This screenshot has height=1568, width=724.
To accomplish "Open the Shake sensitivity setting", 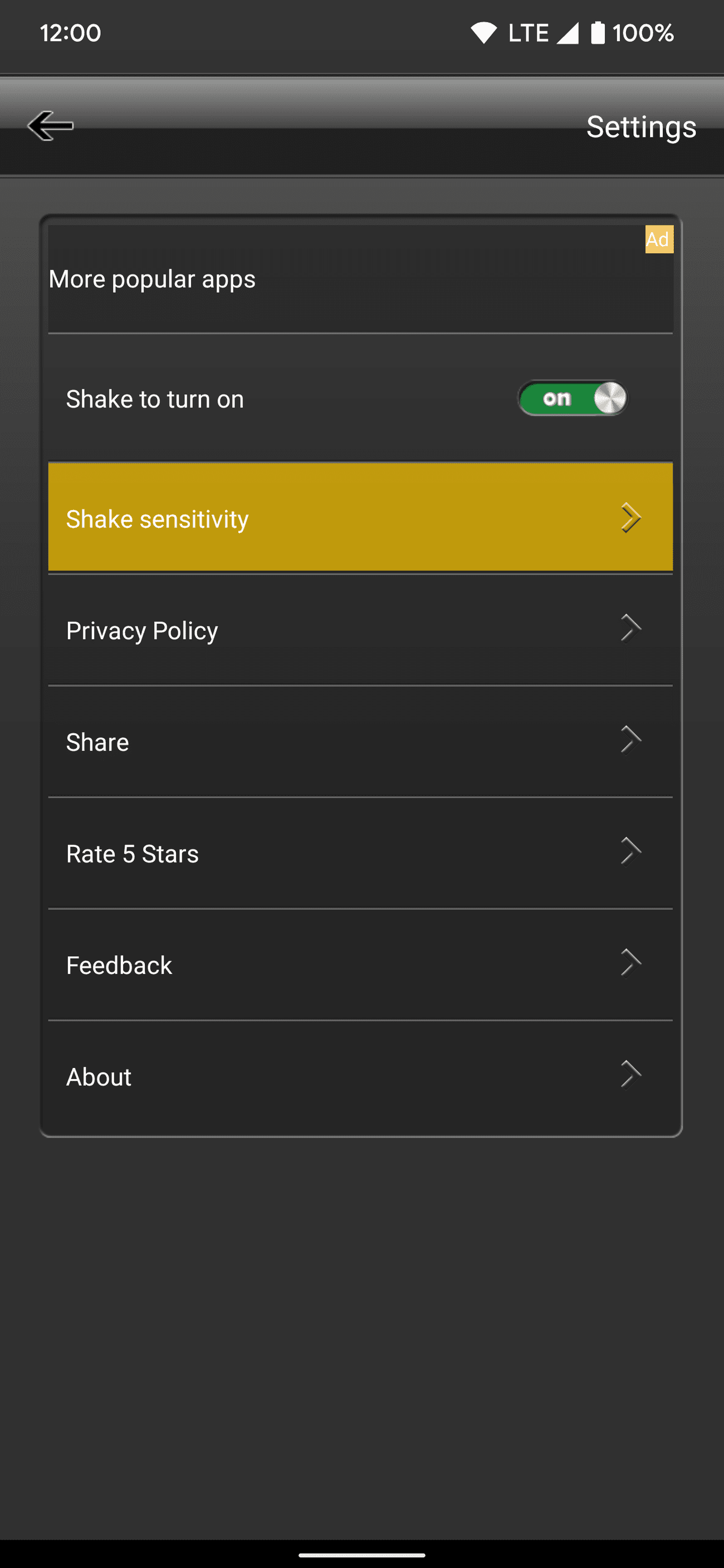I will tap(157, 519).
